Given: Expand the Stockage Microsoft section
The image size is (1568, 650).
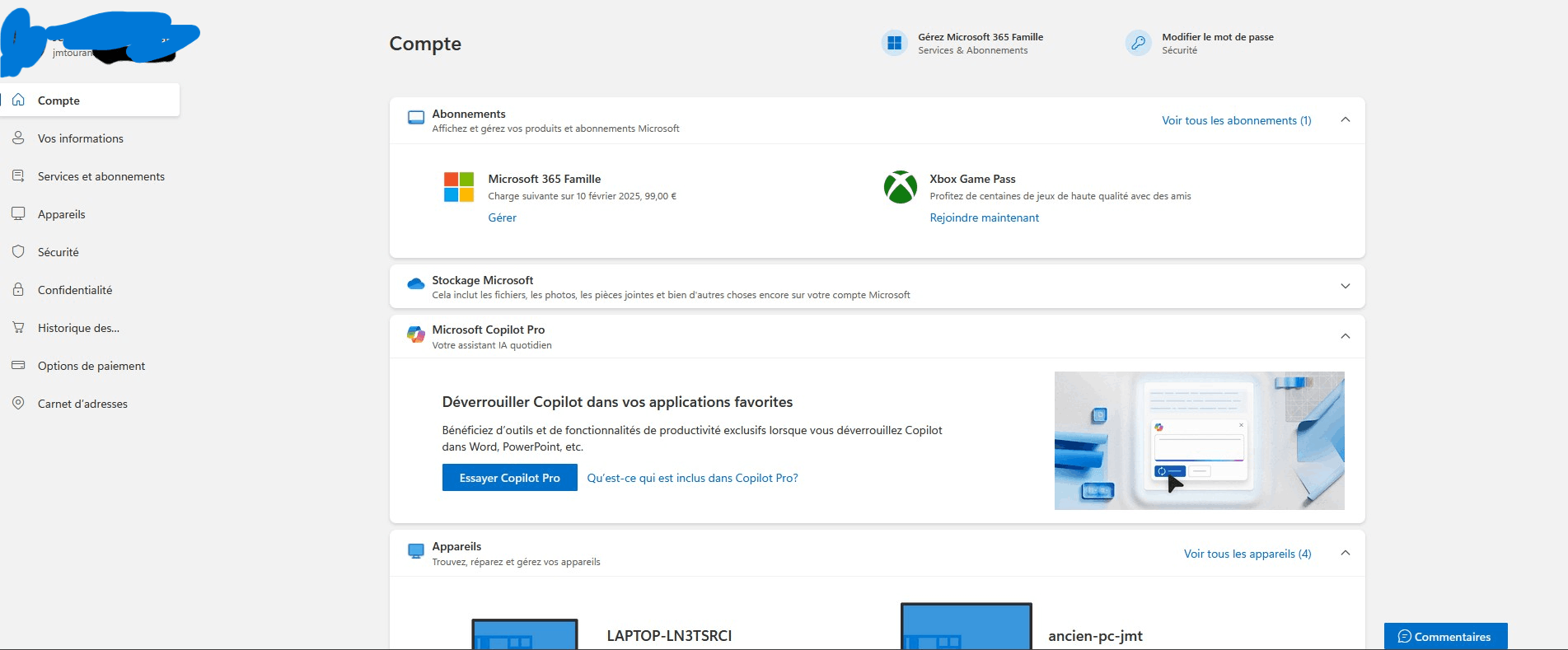Looking at the screenshot, I should (x=1346, y=287).
